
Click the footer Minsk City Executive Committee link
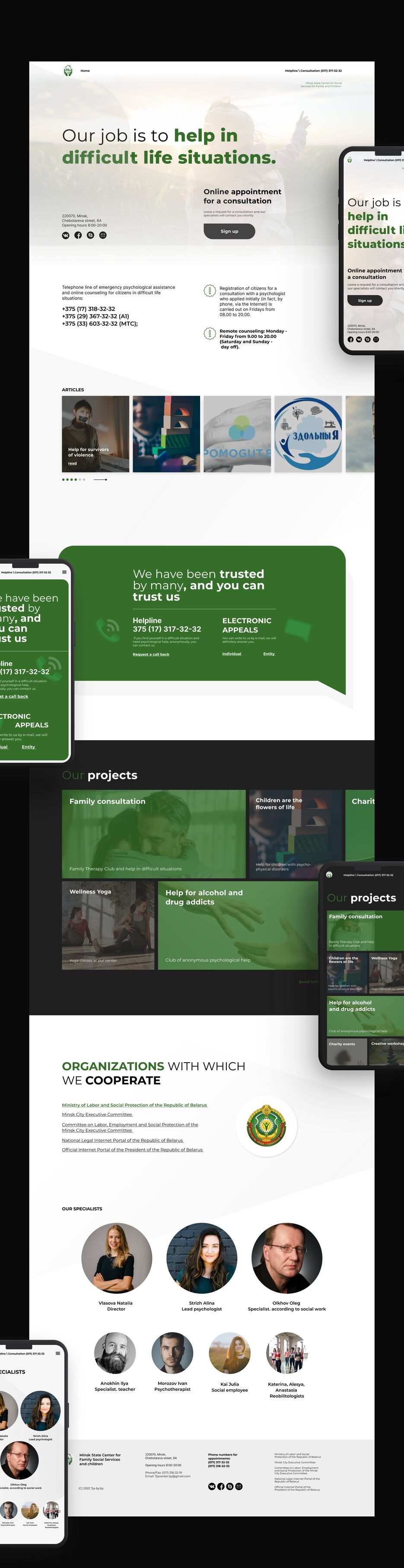tap(295, 1462)
